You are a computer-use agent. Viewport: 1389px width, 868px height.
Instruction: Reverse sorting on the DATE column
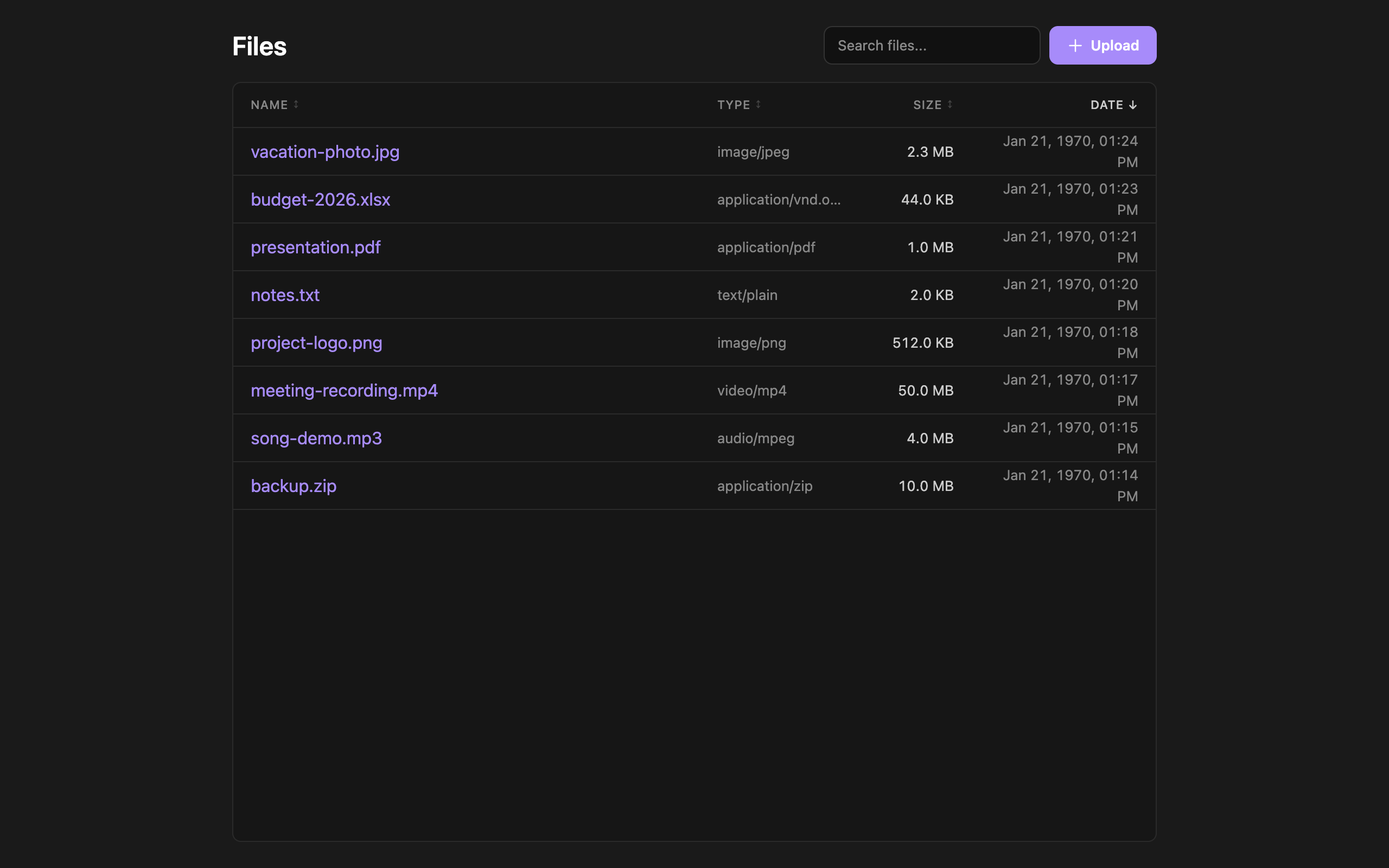pyautogui.click(x=1107, y=105)
